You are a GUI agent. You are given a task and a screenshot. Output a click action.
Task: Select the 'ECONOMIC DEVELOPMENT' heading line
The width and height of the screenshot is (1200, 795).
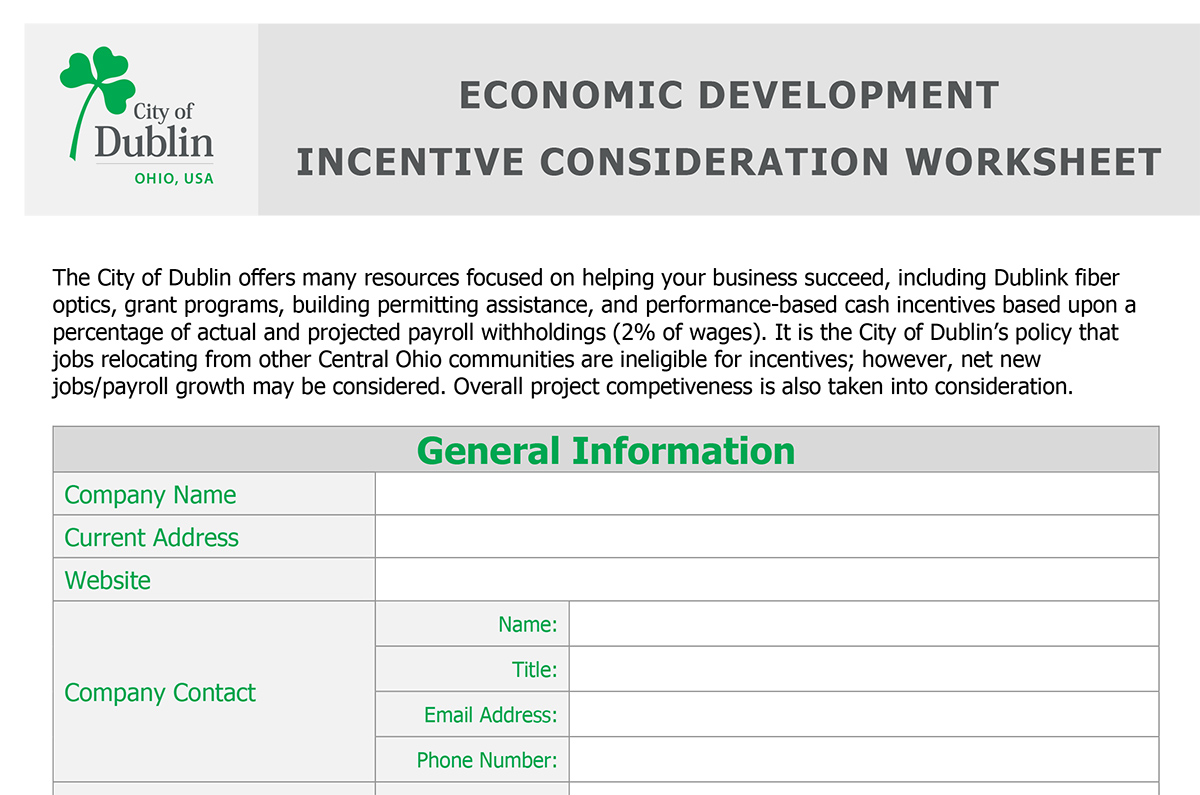(729, 95)
